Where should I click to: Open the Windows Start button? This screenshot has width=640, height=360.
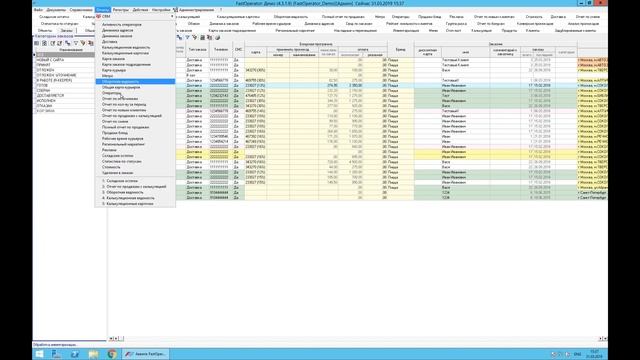coord(40,354)
